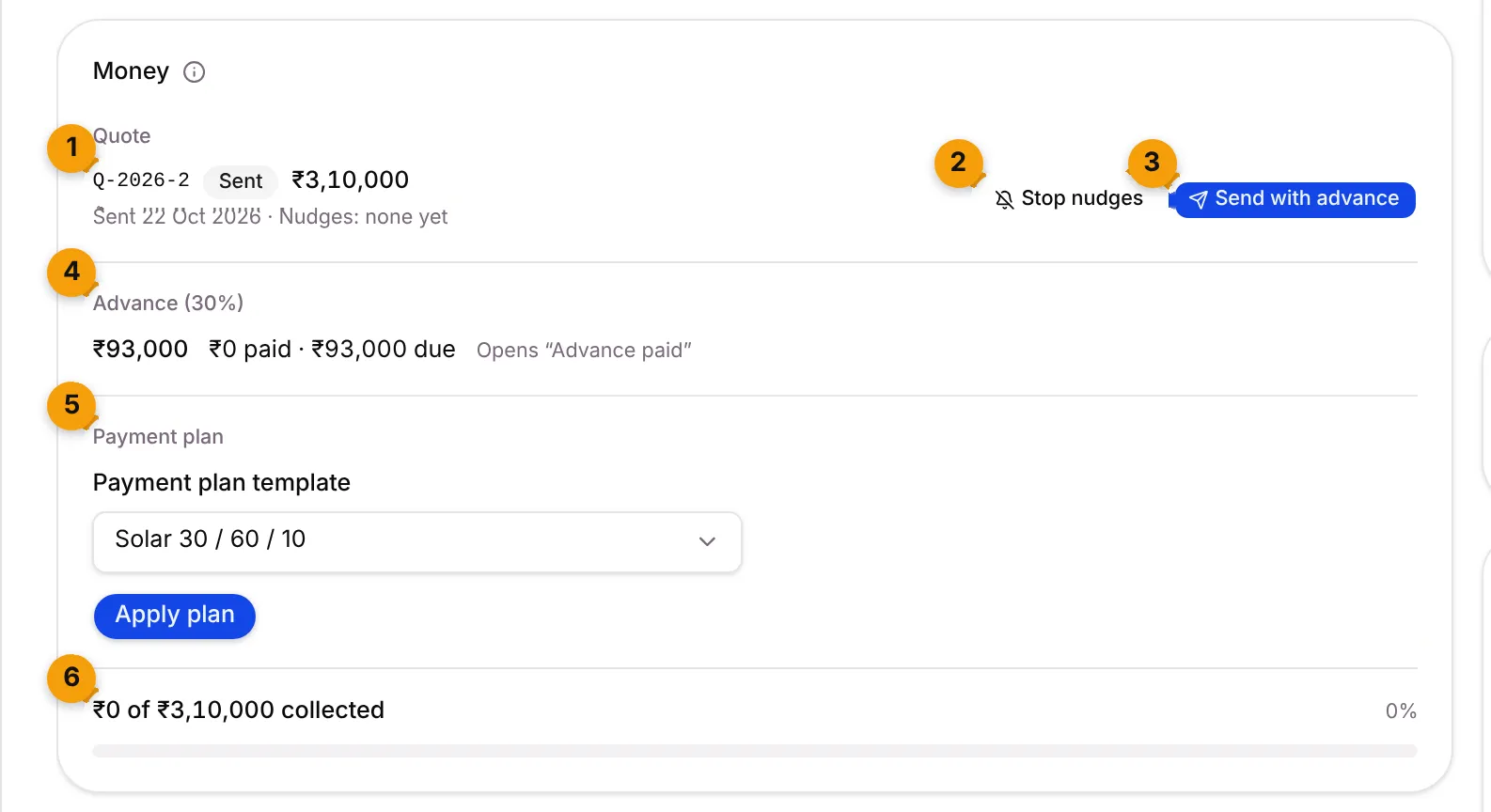Expand the Solar 30 / 60 / 10 chevron
Image resolution: width=1491 pixels, height=812 pixels.
(x=708, y=541)
